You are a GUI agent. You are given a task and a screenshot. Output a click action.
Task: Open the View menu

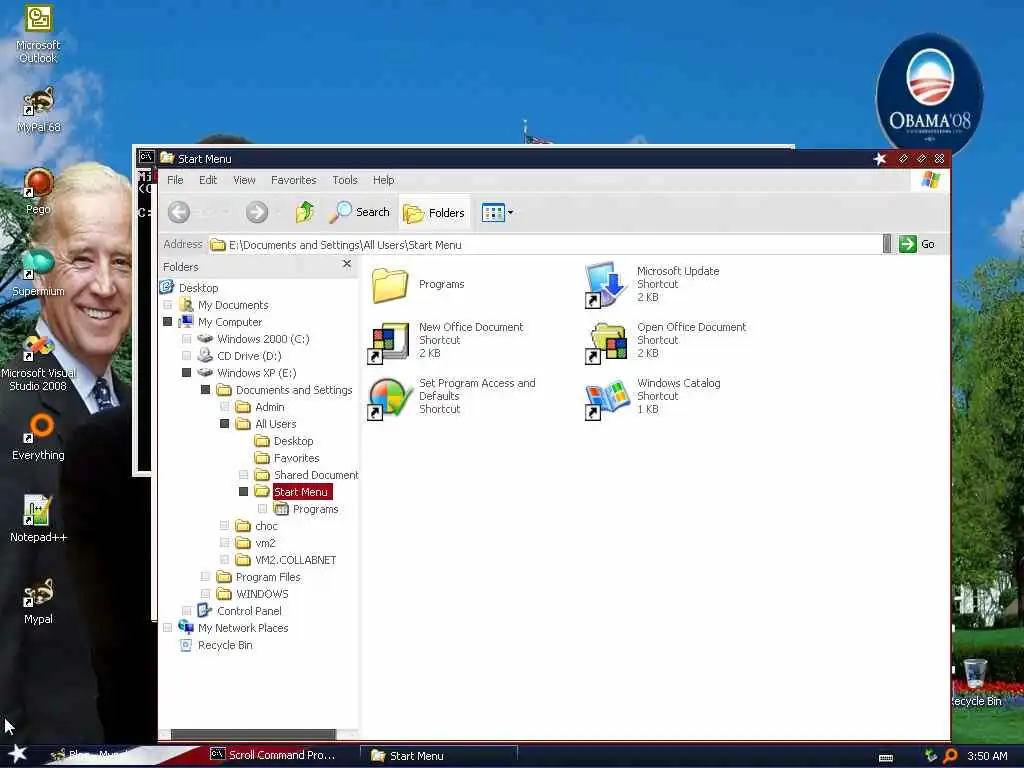tap(244, 180)
